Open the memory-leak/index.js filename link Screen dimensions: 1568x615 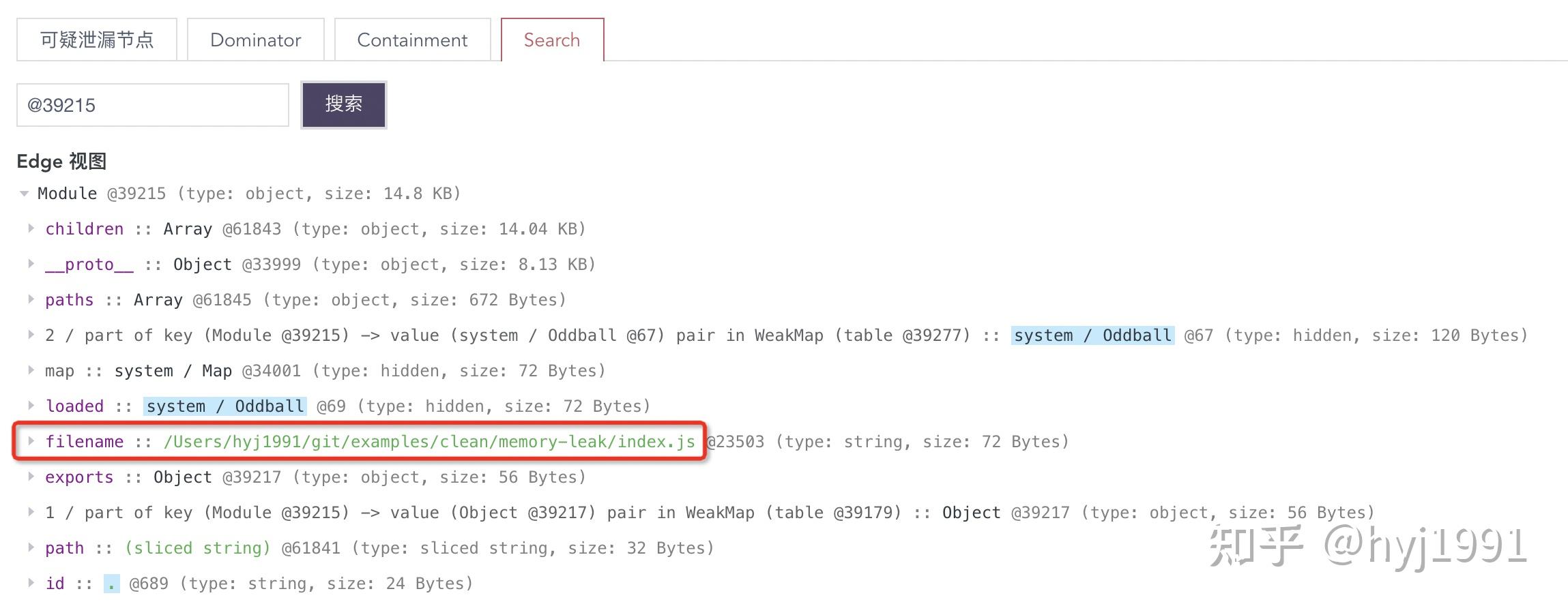[x=430, y=441]
